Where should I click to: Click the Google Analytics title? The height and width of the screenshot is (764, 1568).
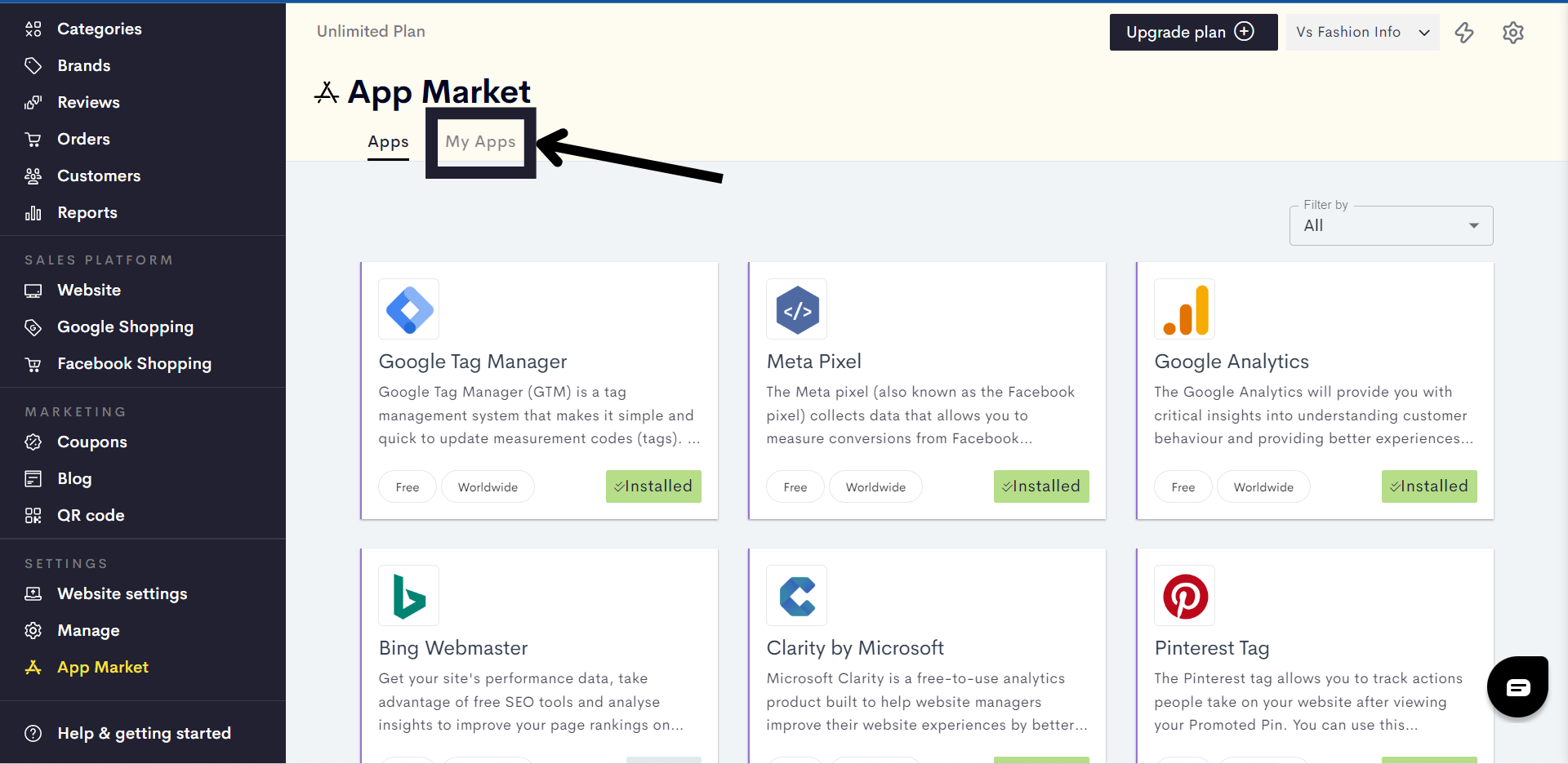point(1232,362)
